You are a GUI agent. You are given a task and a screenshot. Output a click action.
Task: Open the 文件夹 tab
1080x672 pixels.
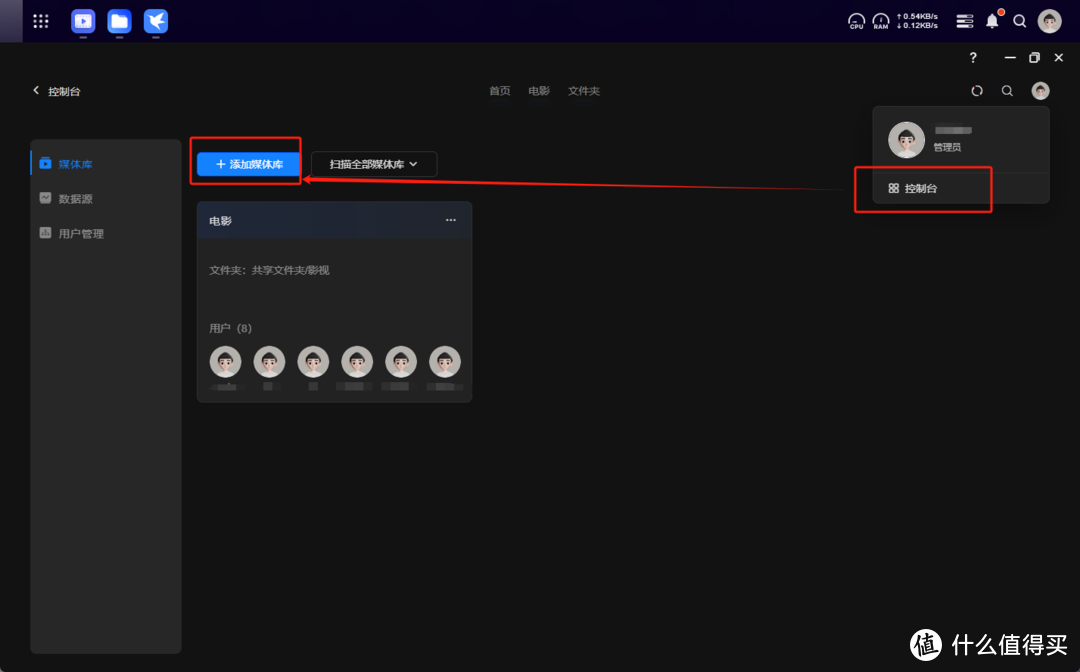tap(583, 90)
